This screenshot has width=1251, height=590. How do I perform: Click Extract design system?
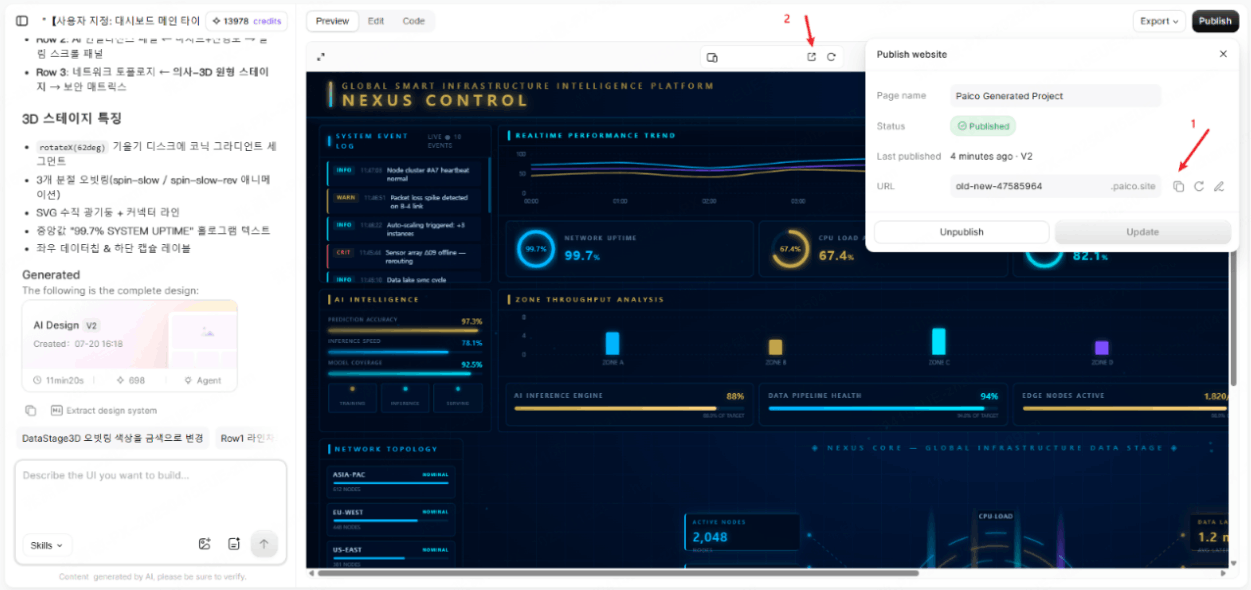(104, 411)
